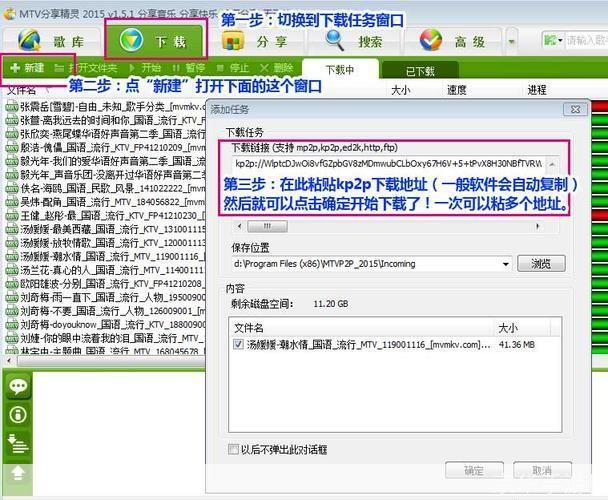Sort list by 速度 column header
The image size is (608, 500).
[456, 90]
